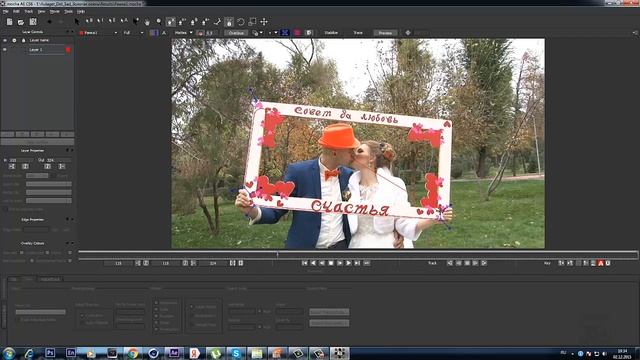640x360 pixels.
Task: Open Photoshop from the Windows taskbar
Action: tap(50, 353)
